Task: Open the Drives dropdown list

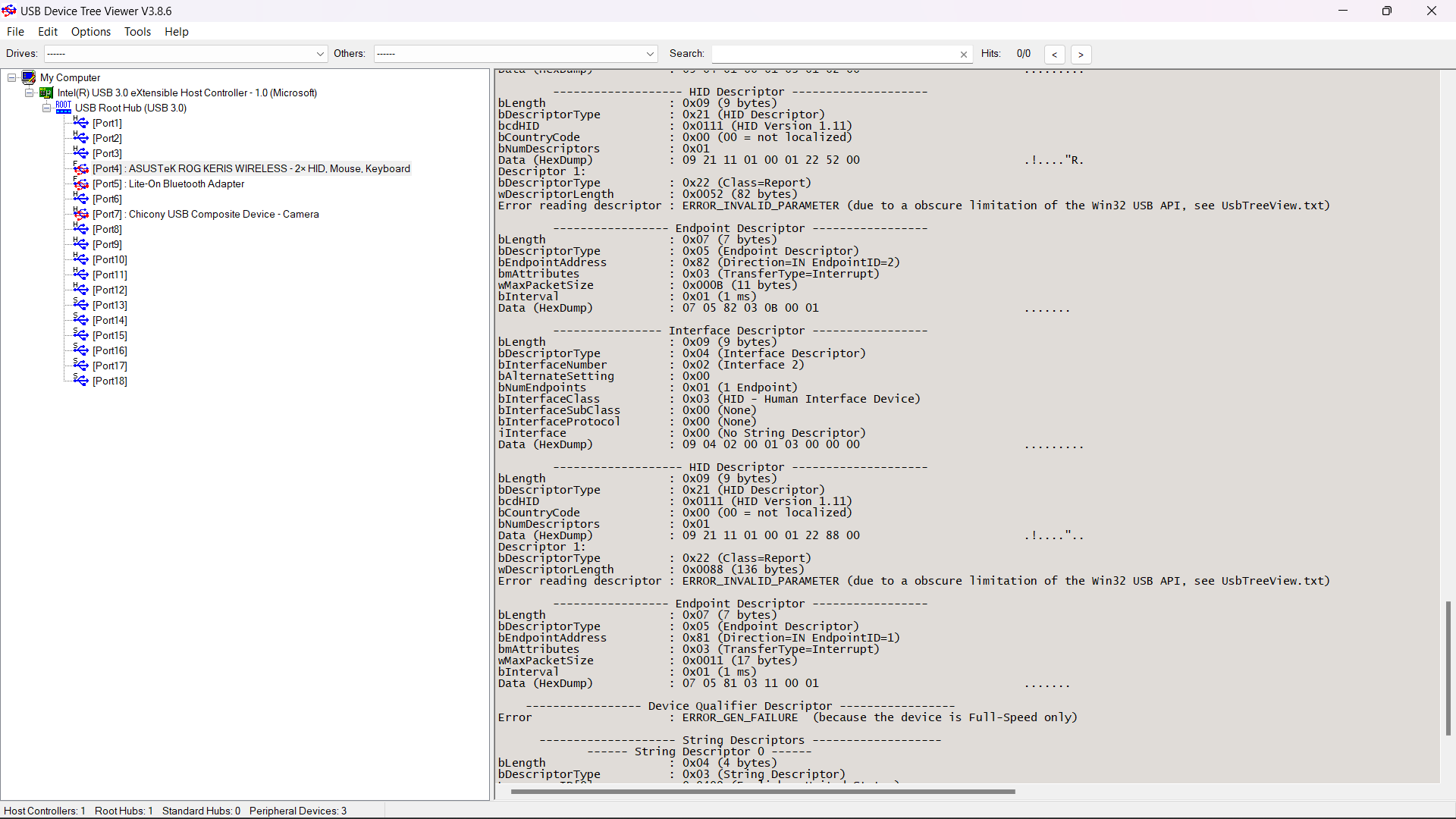Action: point(319,54)
